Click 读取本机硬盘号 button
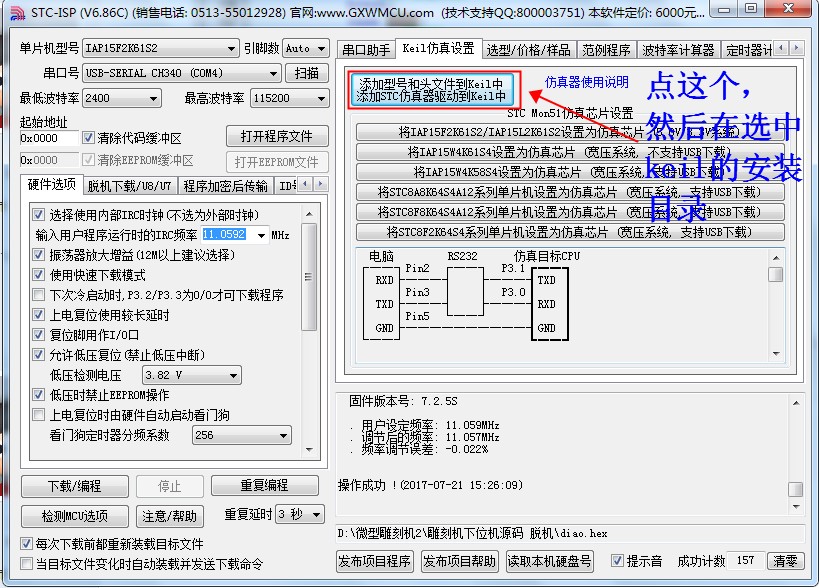This screenshot has width=819, height=588. click(549, 561)
